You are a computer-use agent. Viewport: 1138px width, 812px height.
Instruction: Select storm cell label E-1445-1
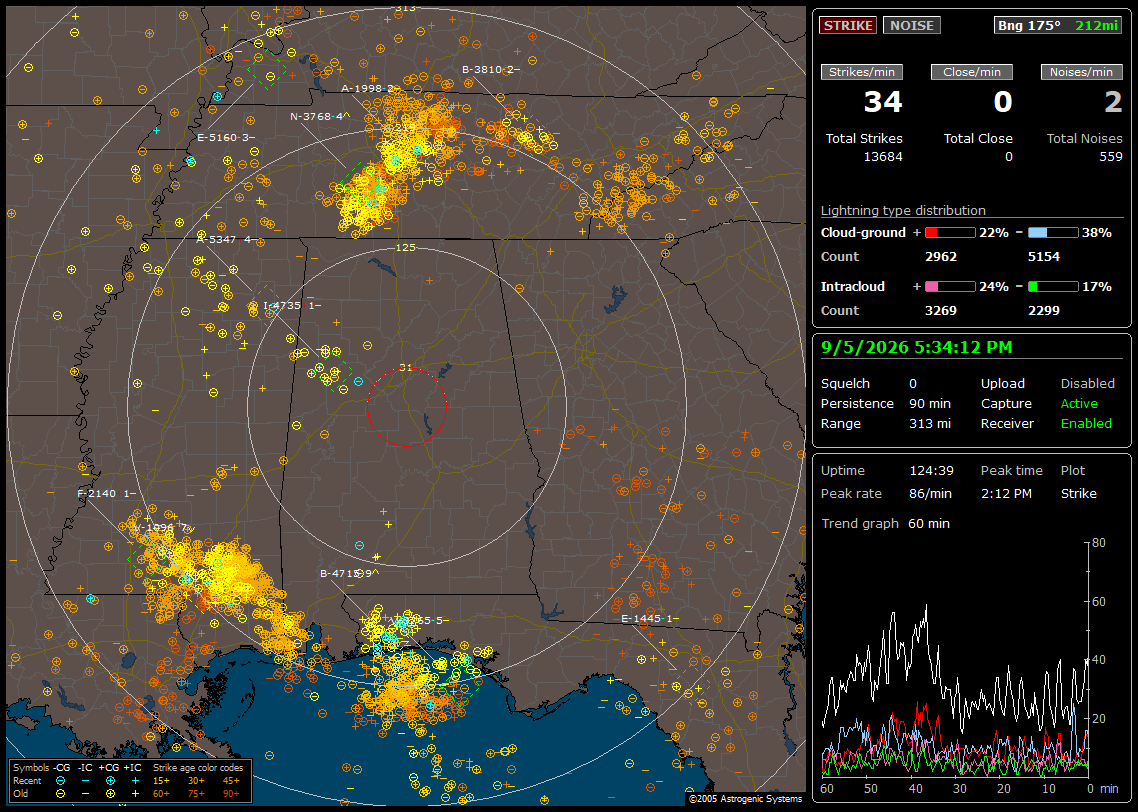(649, 619)
